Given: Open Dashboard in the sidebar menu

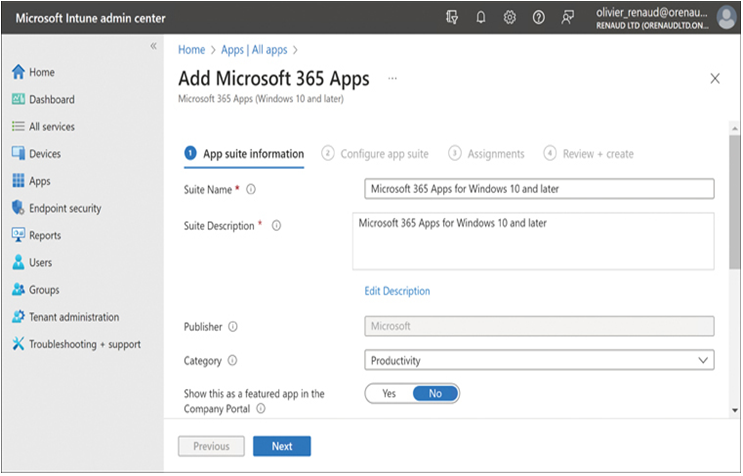Looking at the screenshot, I should coord(52,99).
